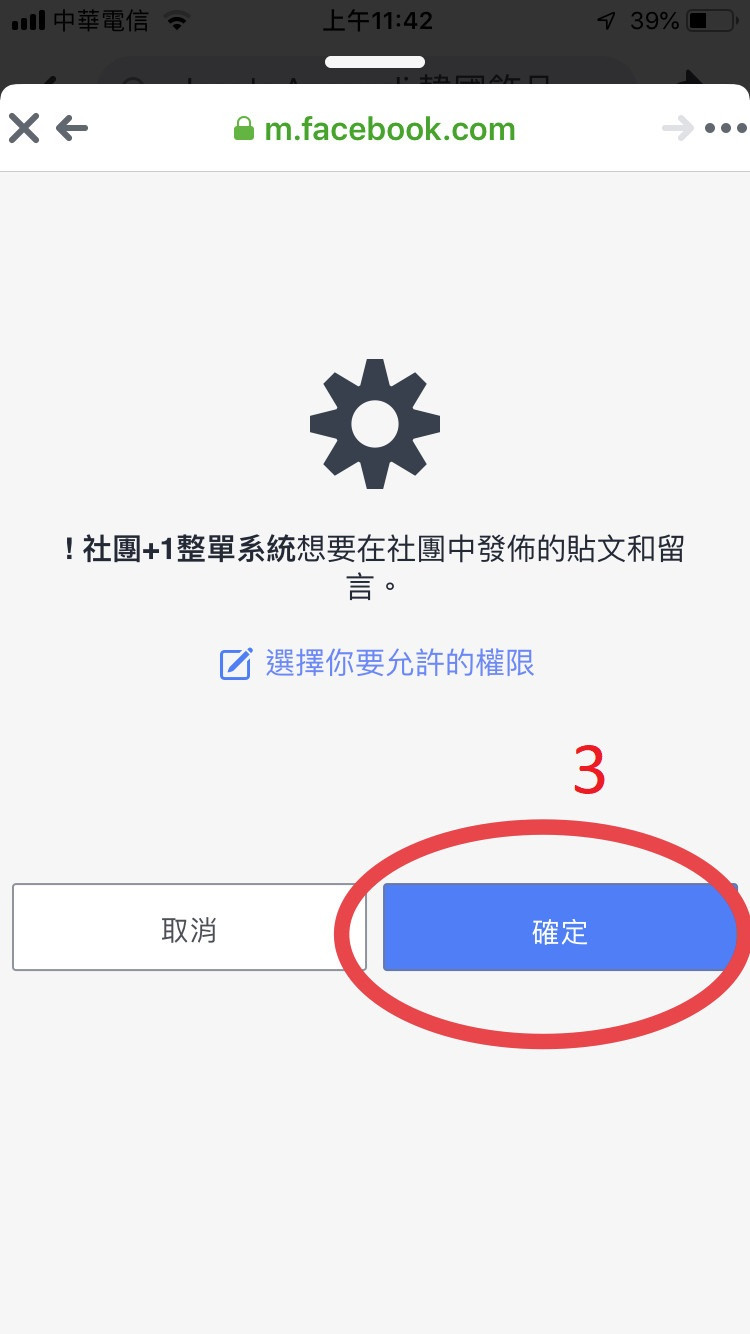
Task: Close the in-app browser with the X icon
Action: 24,128
